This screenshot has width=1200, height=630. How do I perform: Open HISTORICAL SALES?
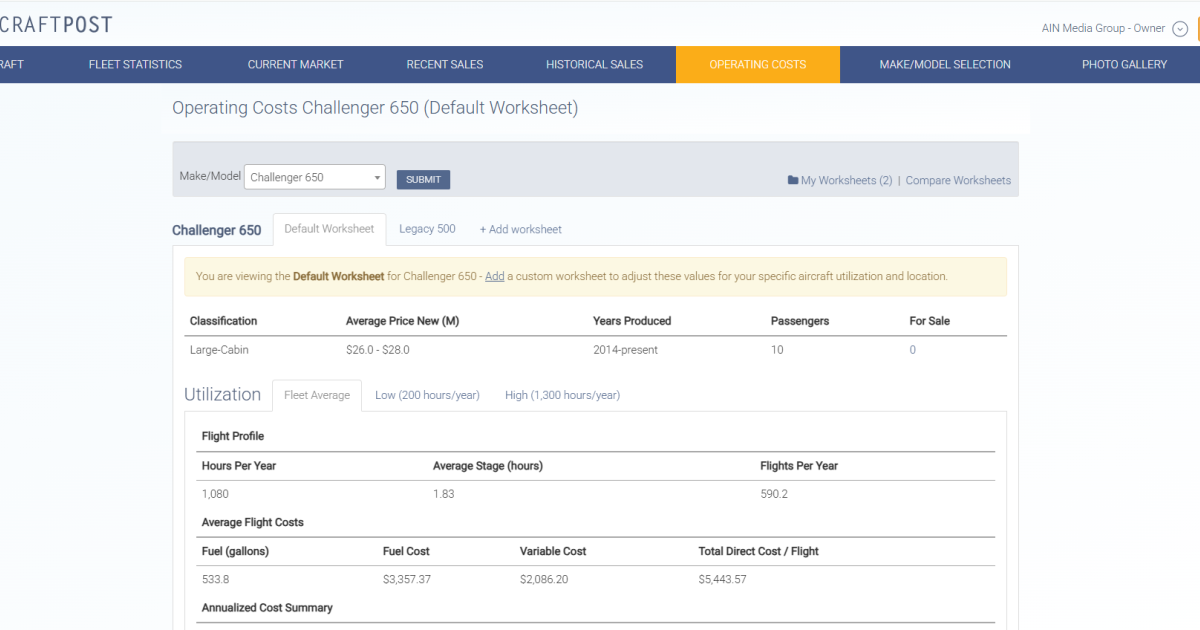594,64
